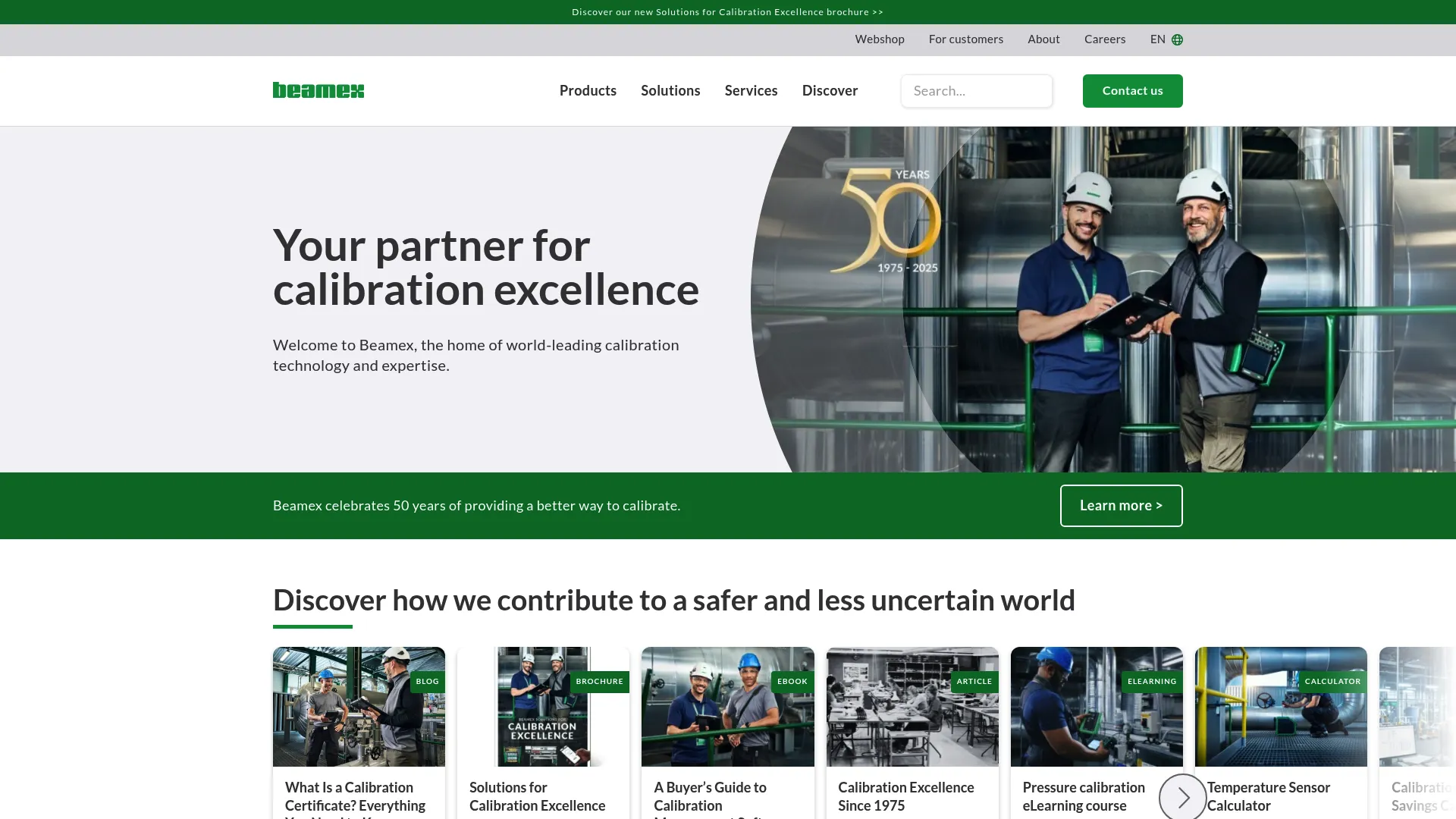Open the EN language selector
The height and width of the screenshot is (819, 1456).
[1166, 39]
